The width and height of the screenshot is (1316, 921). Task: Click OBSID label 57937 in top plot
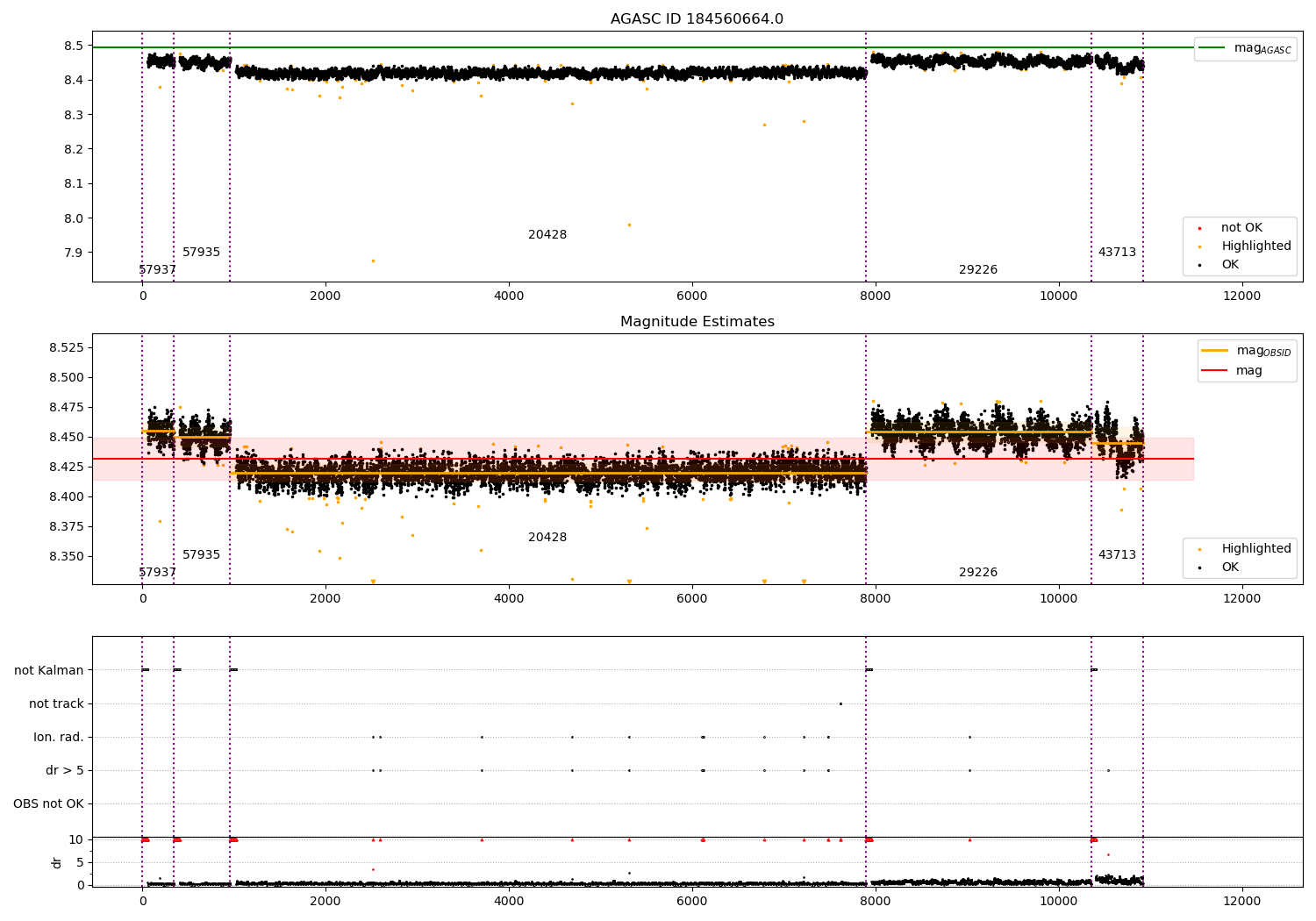(158, 270)
